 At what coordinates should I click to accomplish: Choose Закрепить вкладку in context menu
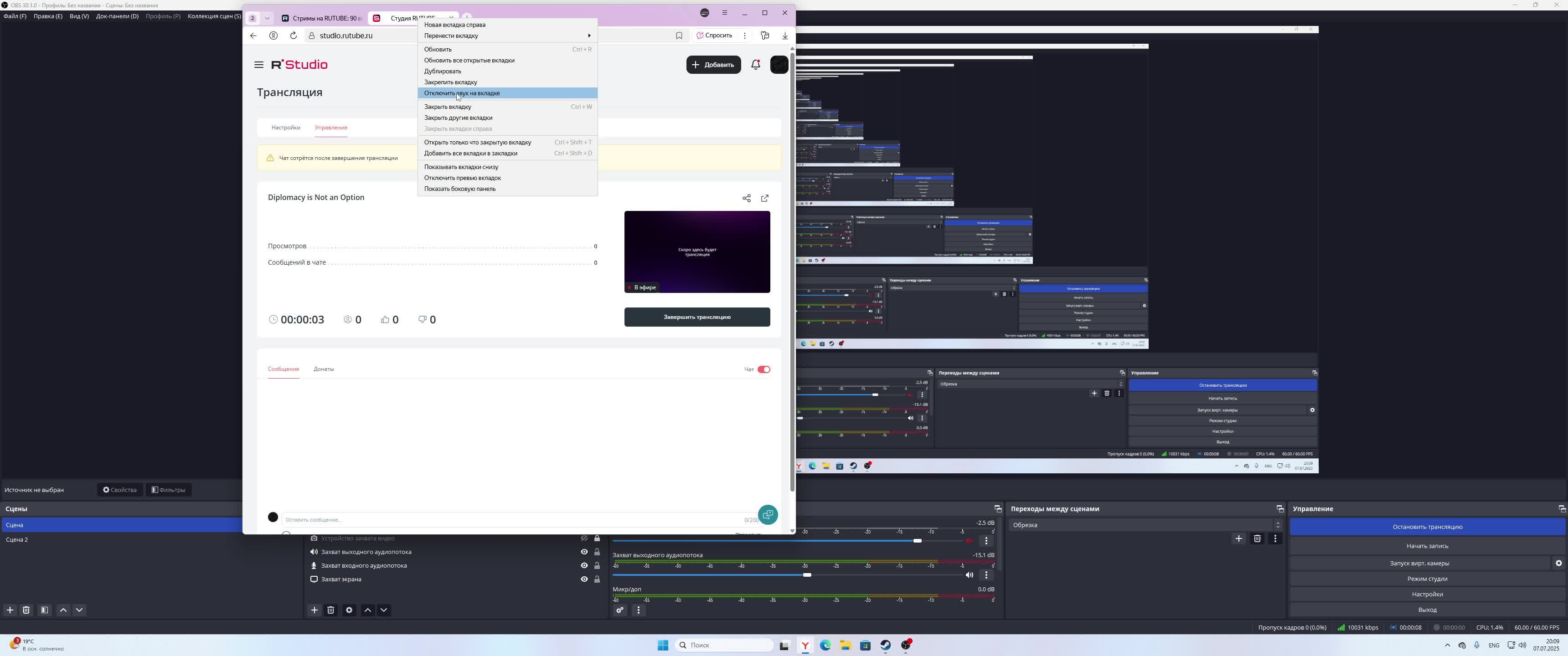coord(508,82)
